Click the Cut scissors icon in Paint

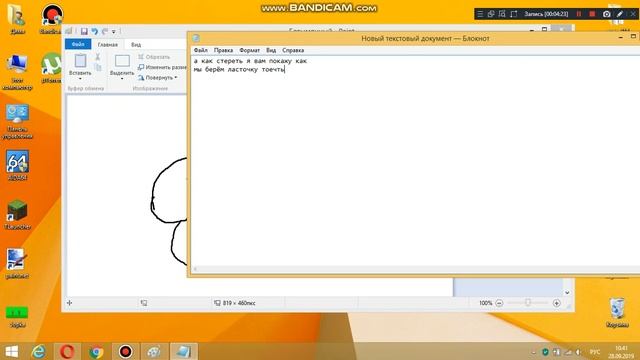tap(98, 57)
